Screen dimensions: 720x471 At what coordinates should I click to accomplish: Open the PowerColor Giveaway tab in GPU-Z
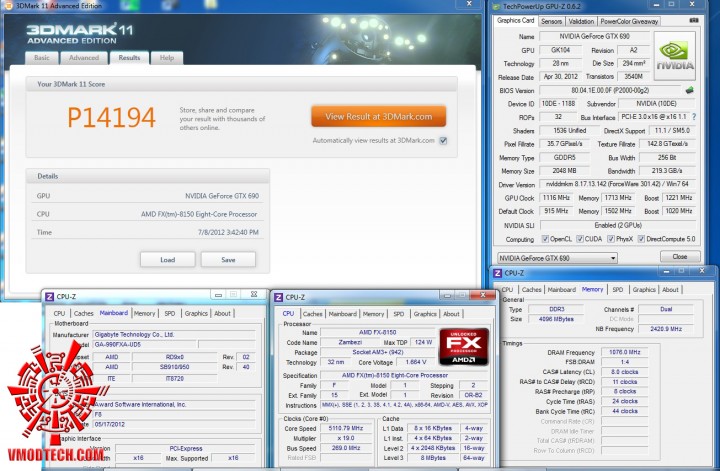[x=629, y=22]
